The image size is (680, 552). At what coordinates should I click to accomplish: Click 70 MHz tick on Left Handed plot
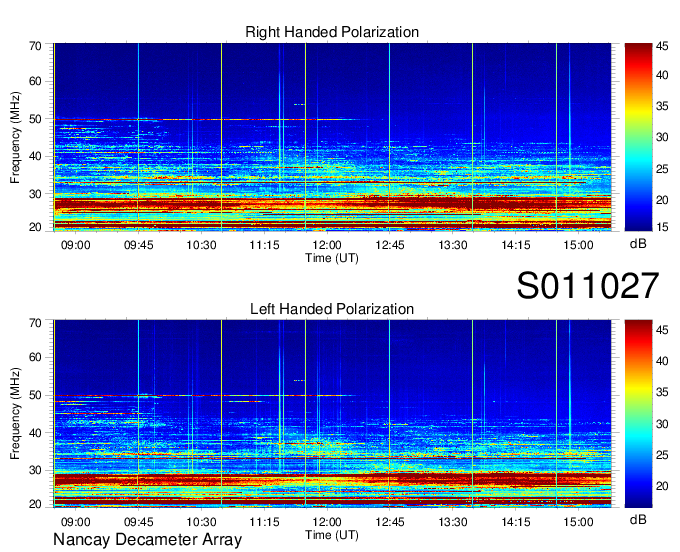tap(35, 323)
